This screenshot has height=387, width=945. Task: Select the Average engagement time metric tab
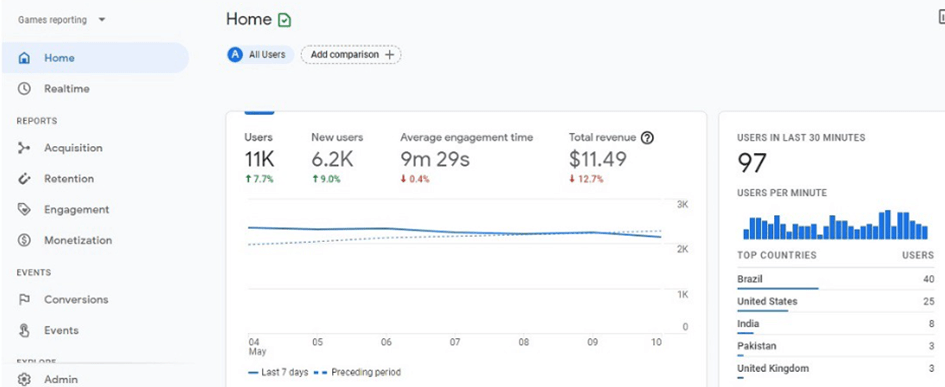coord(466,158)
